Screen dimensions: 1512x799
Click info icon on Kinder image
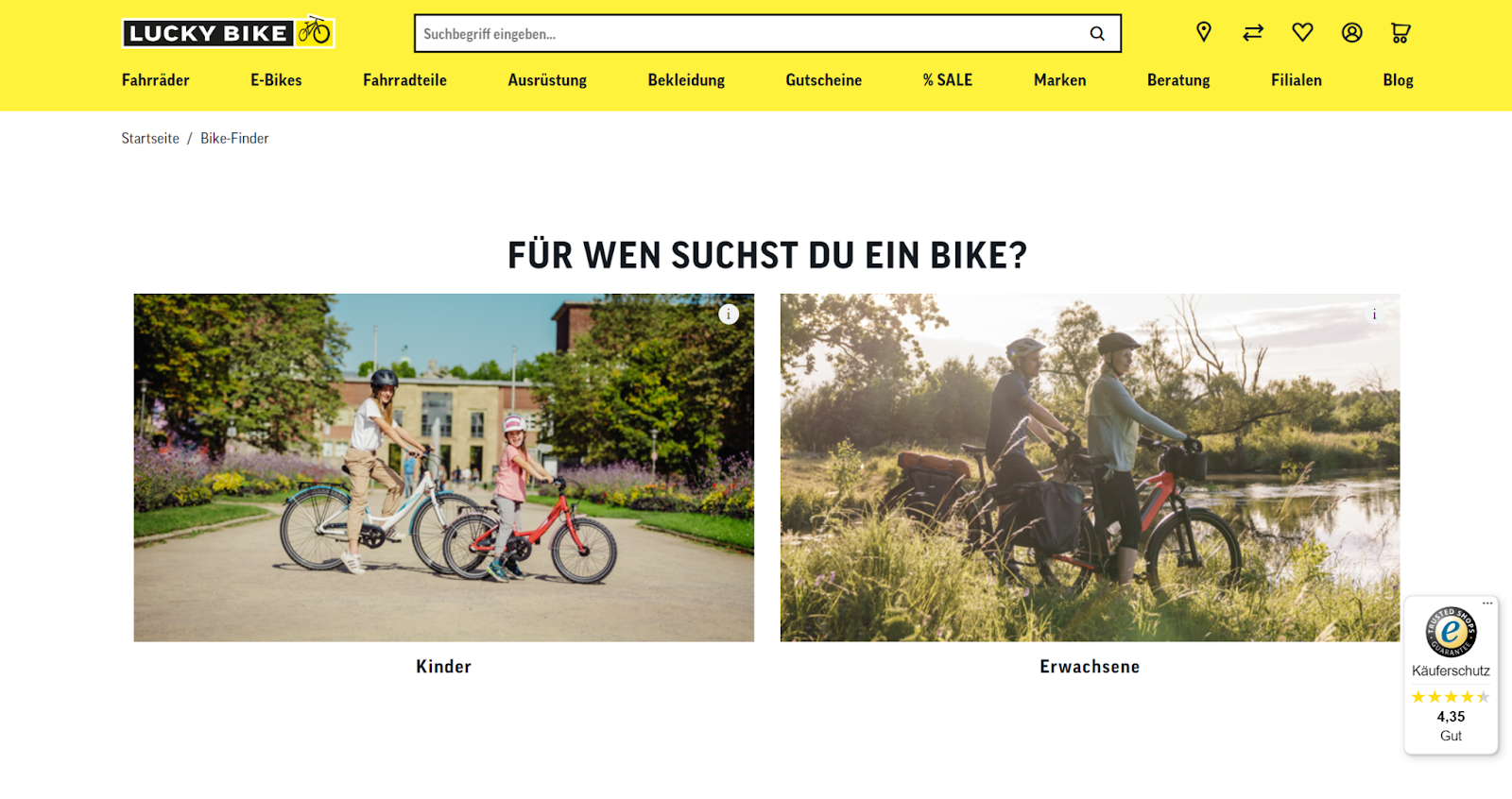click(729, 314)
